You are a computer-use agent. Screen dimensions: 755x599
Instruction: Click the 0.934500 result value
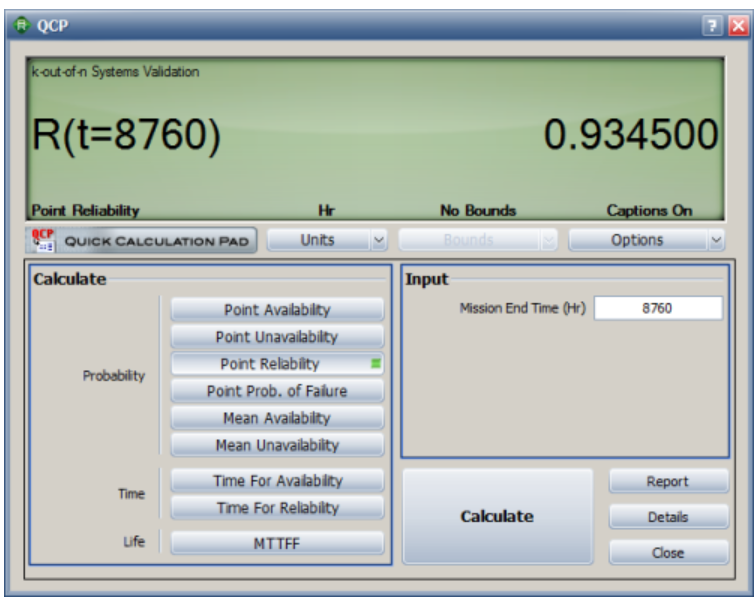click(631, 134)
